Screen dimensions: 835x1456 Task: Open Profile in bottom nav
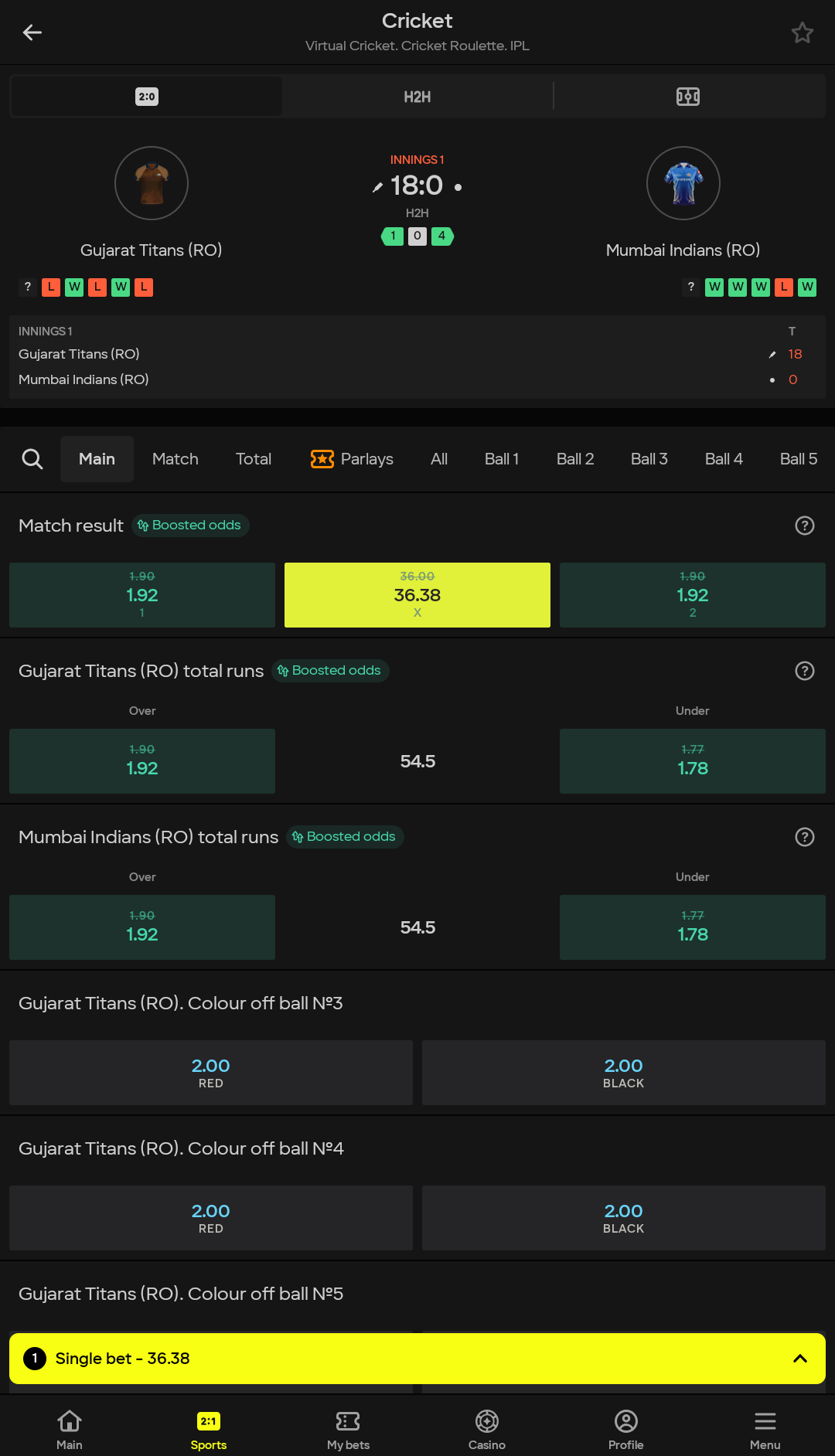coord(626,1430)
